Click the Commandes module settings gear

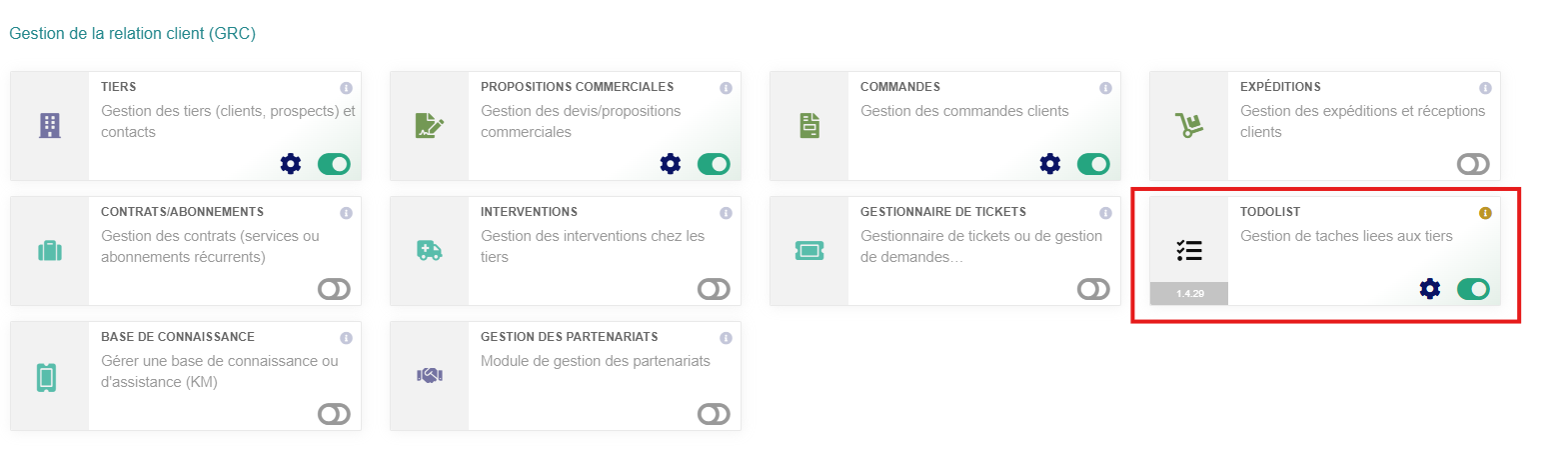(x=1050, y=164)
